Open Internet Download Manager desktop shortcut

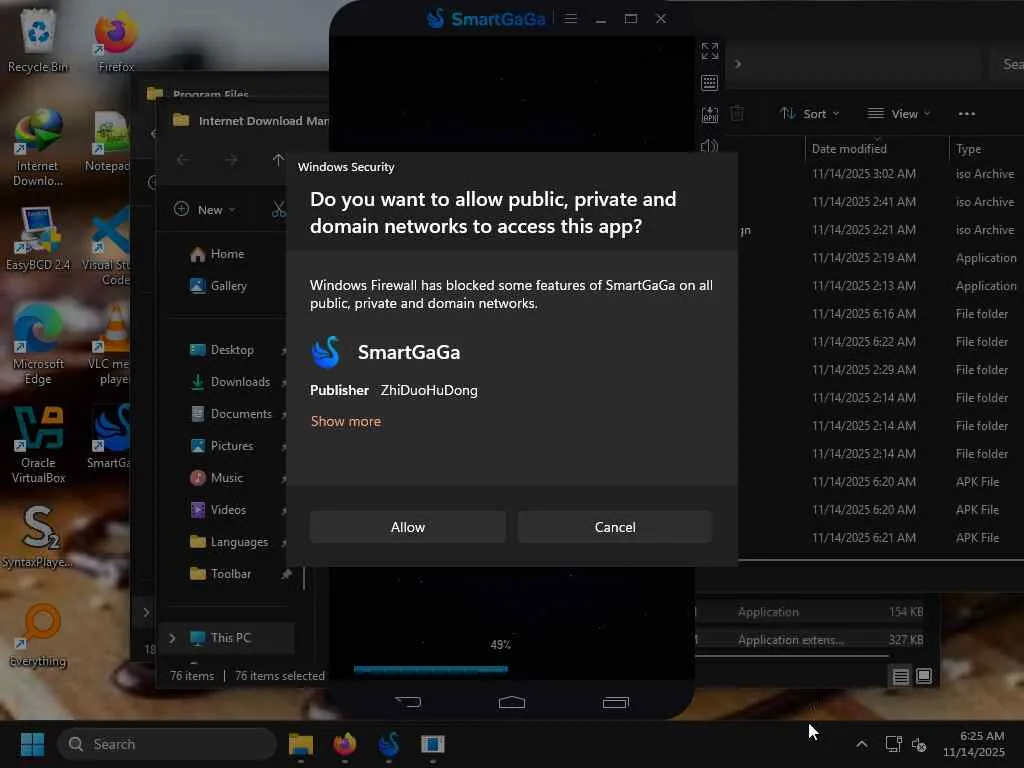tap(38, 148)
